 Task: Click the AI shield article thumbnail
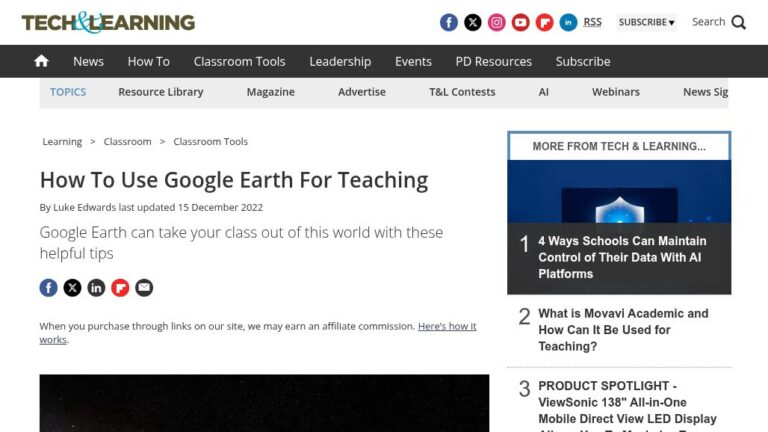pos(619,192)
